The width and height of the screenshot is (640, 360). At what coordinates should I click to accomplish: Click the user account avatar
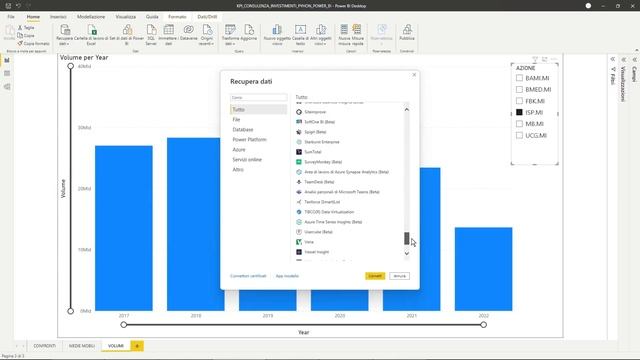pos(588,6)
